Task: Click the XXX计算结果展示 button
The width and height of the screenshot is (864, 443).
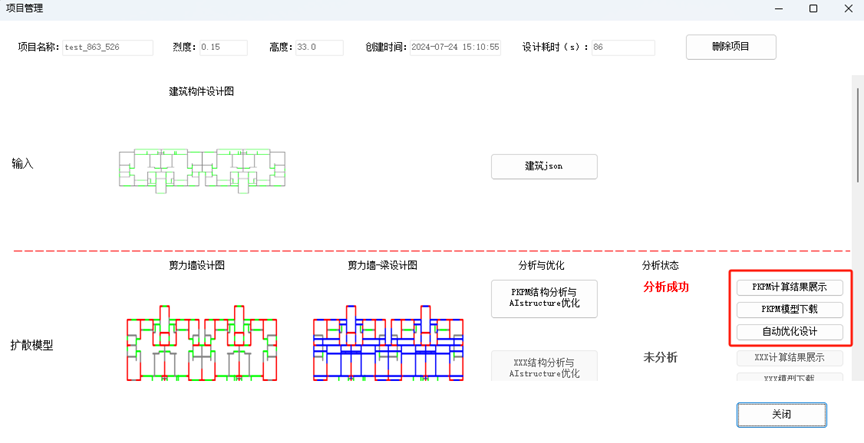Action: coord(789,358)
